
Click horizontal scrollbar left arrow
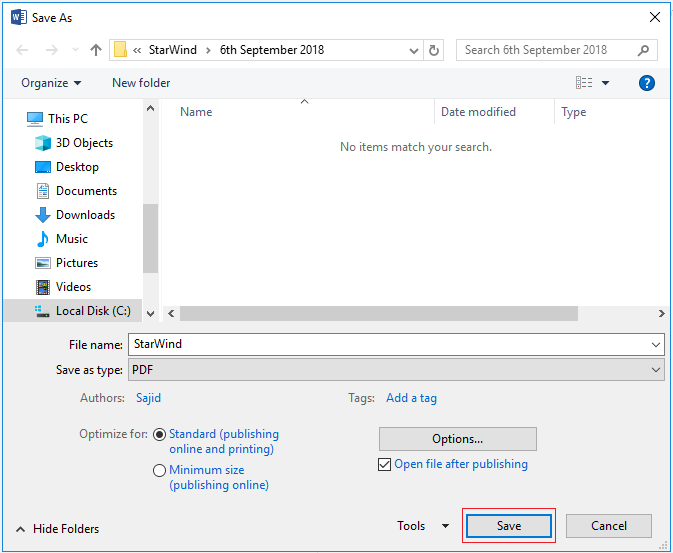point(171,313)
